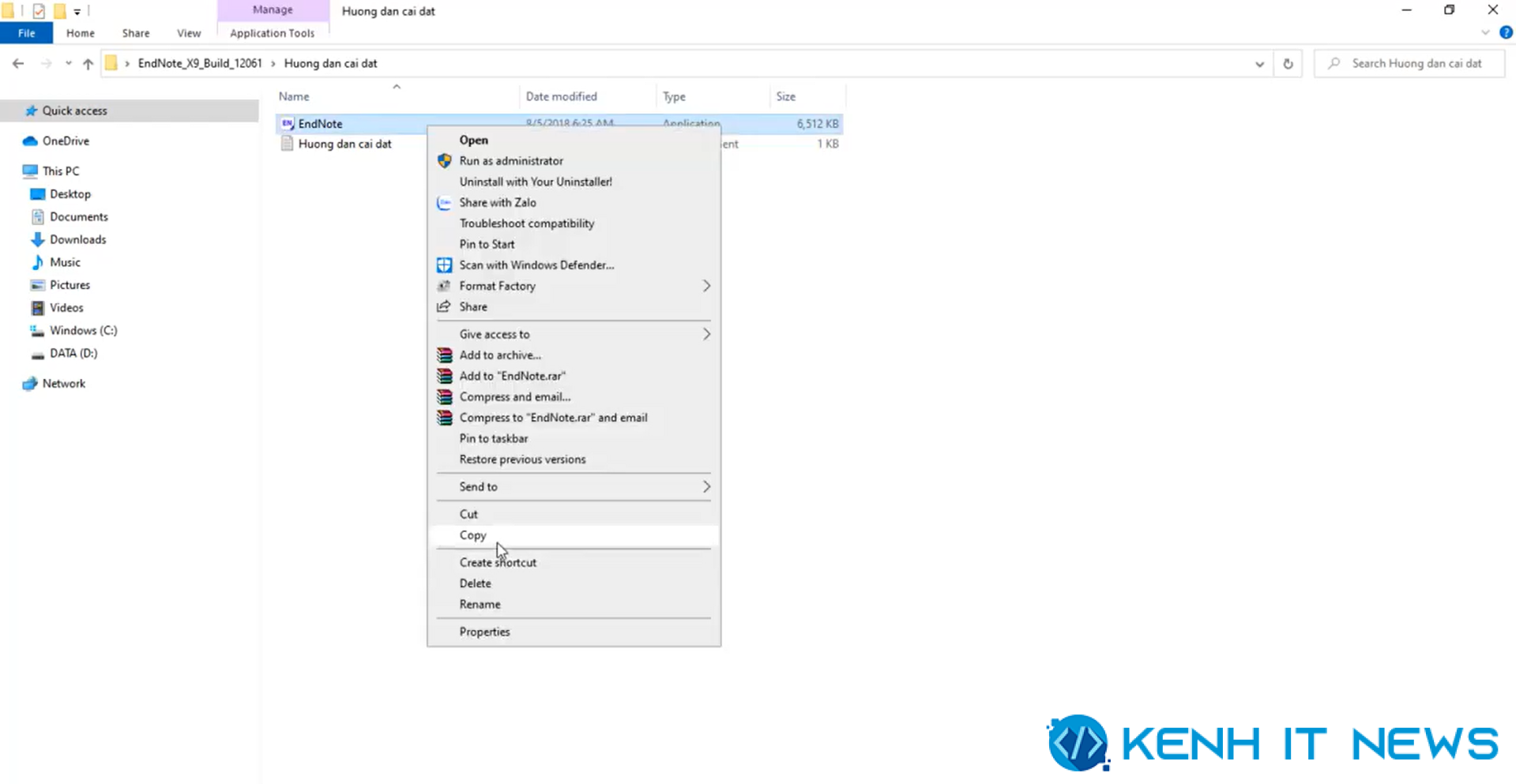Select Rename in the context menu
The height and width of the screenshot is (784, 1516).
[480, 604]
